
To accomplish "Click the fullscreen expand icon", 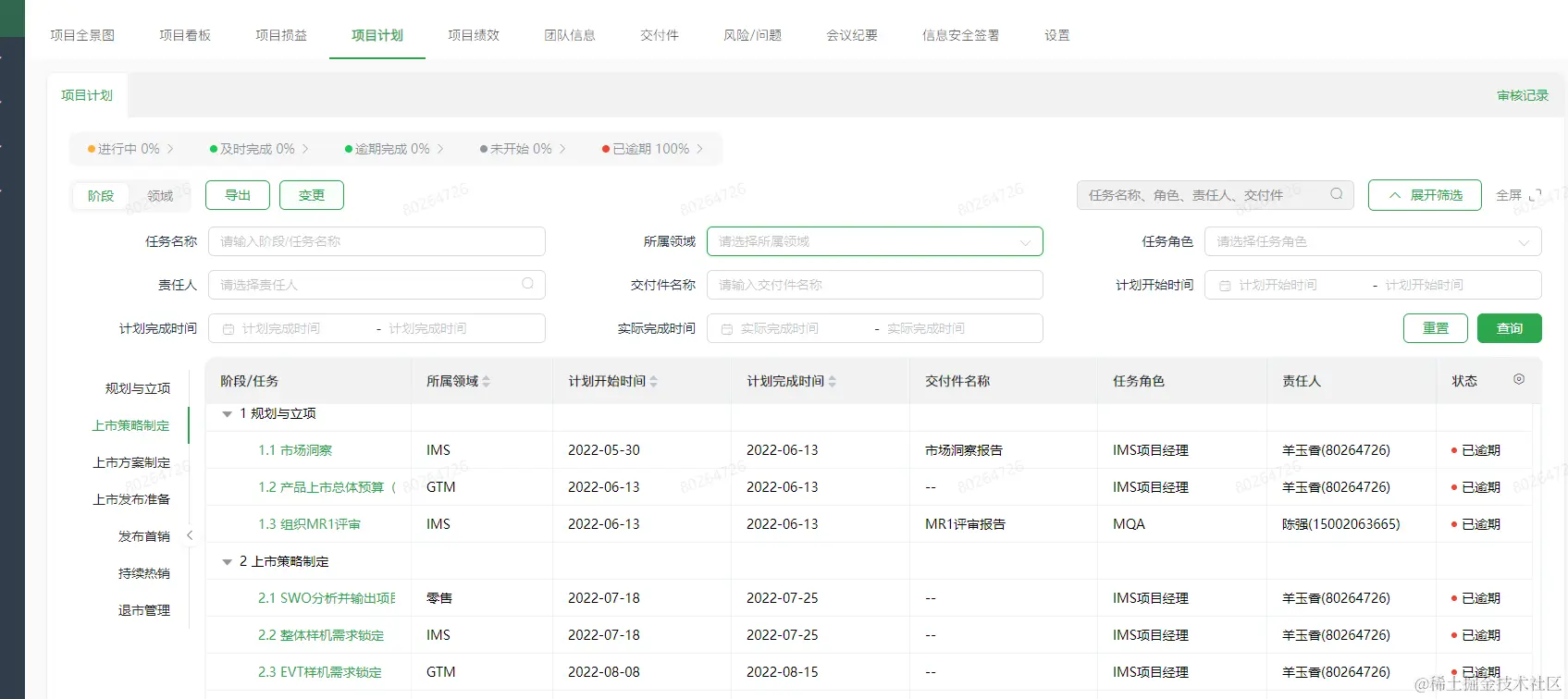I will [1536, 195].
